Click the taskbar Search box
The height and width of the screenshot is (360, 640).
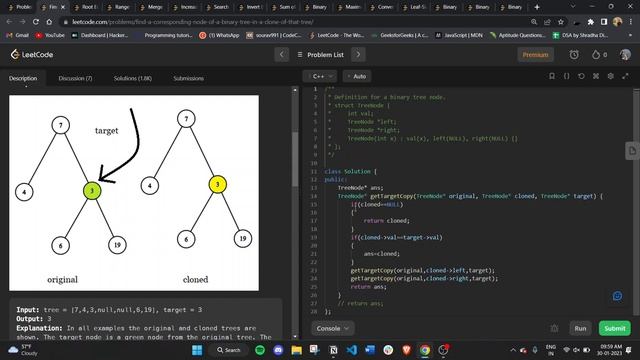point(229,350)
